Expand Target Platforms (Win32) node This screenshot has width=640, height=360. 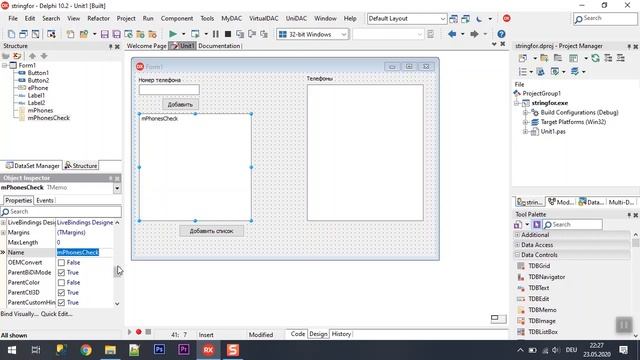tap(526, 122)
